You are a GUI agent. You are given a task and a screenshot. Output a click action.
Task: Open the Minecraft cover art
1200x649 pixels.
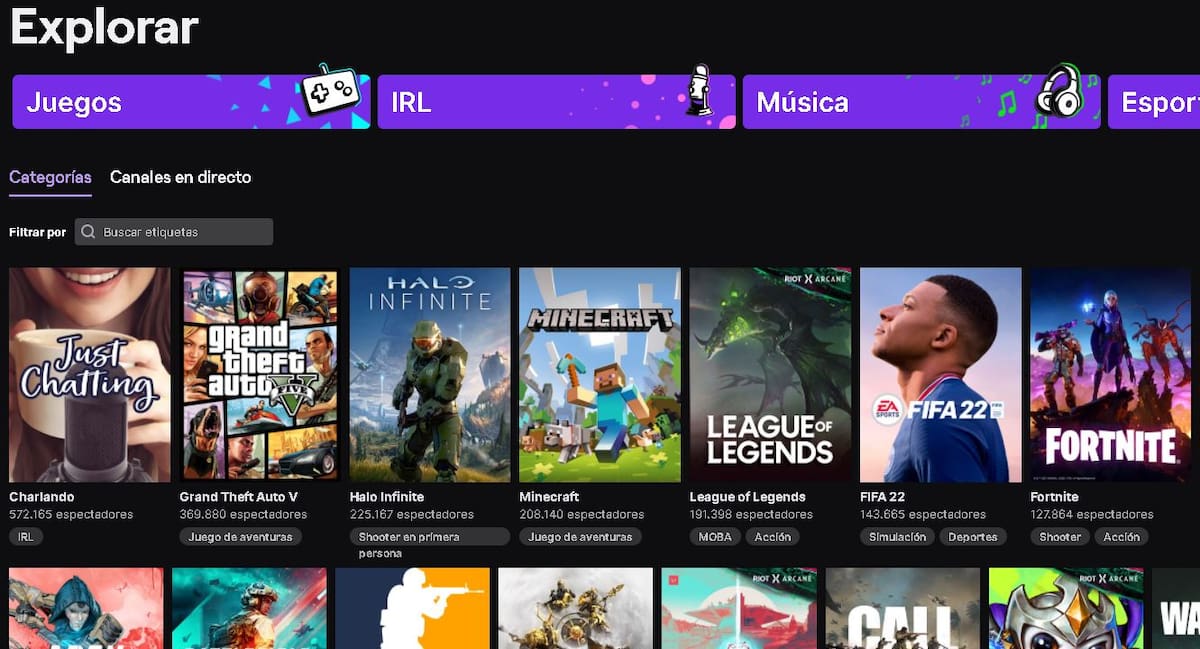(x=600, y=375)
